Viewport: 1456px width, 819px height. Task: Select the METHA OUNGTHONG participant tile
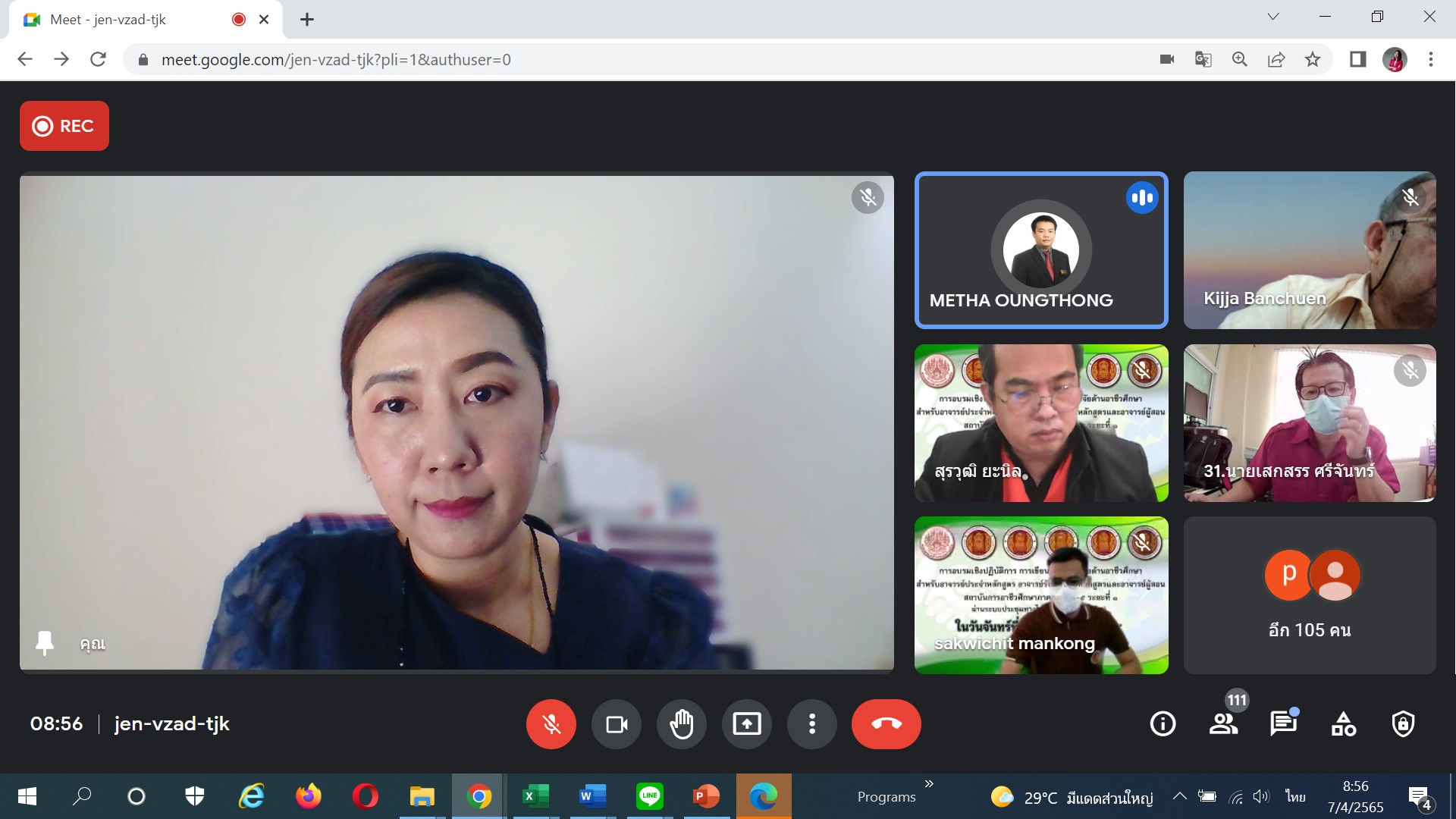[1041, 250]
